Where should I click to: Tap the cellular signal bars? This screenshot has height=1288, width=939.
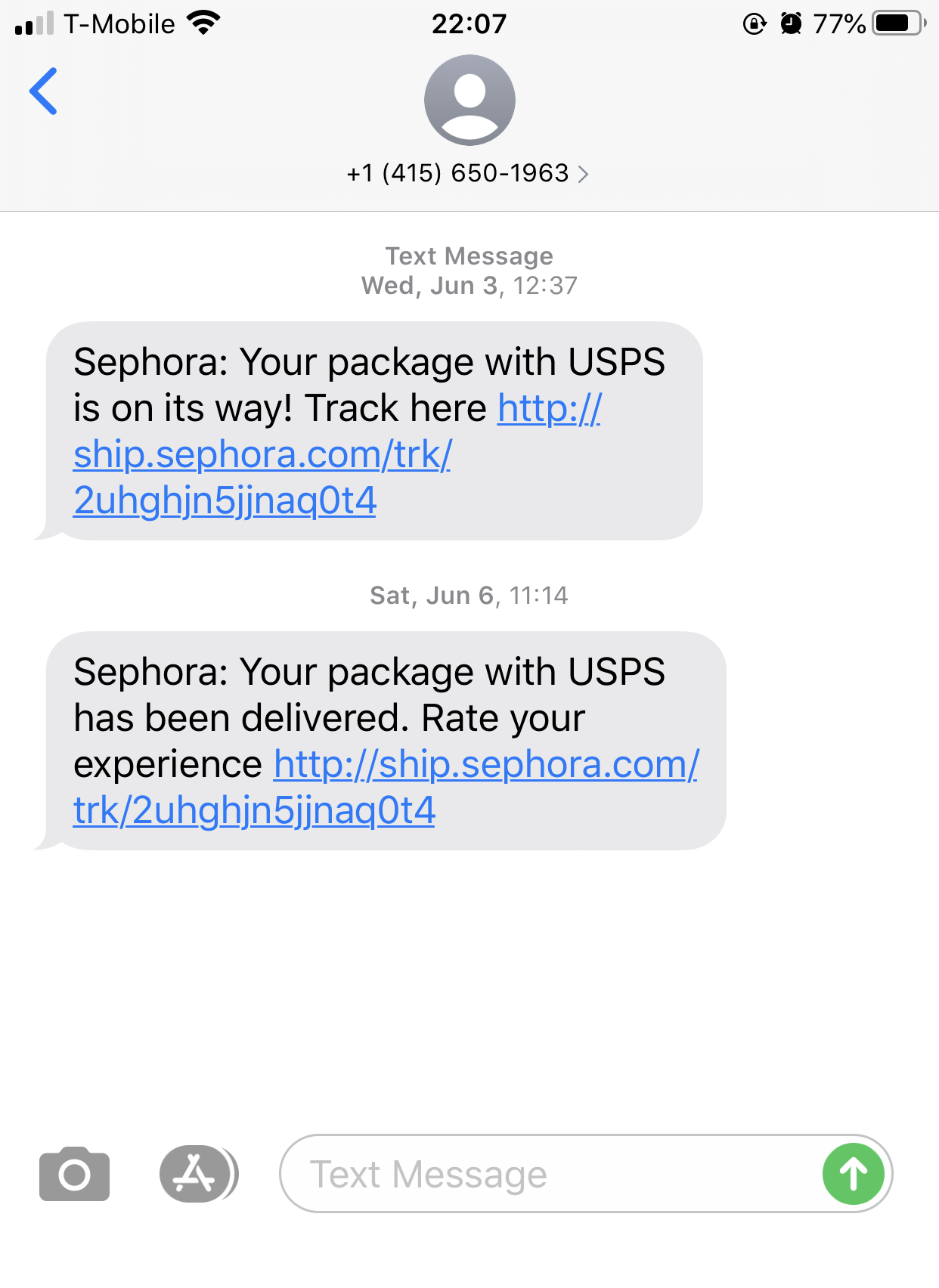point(35,24)
